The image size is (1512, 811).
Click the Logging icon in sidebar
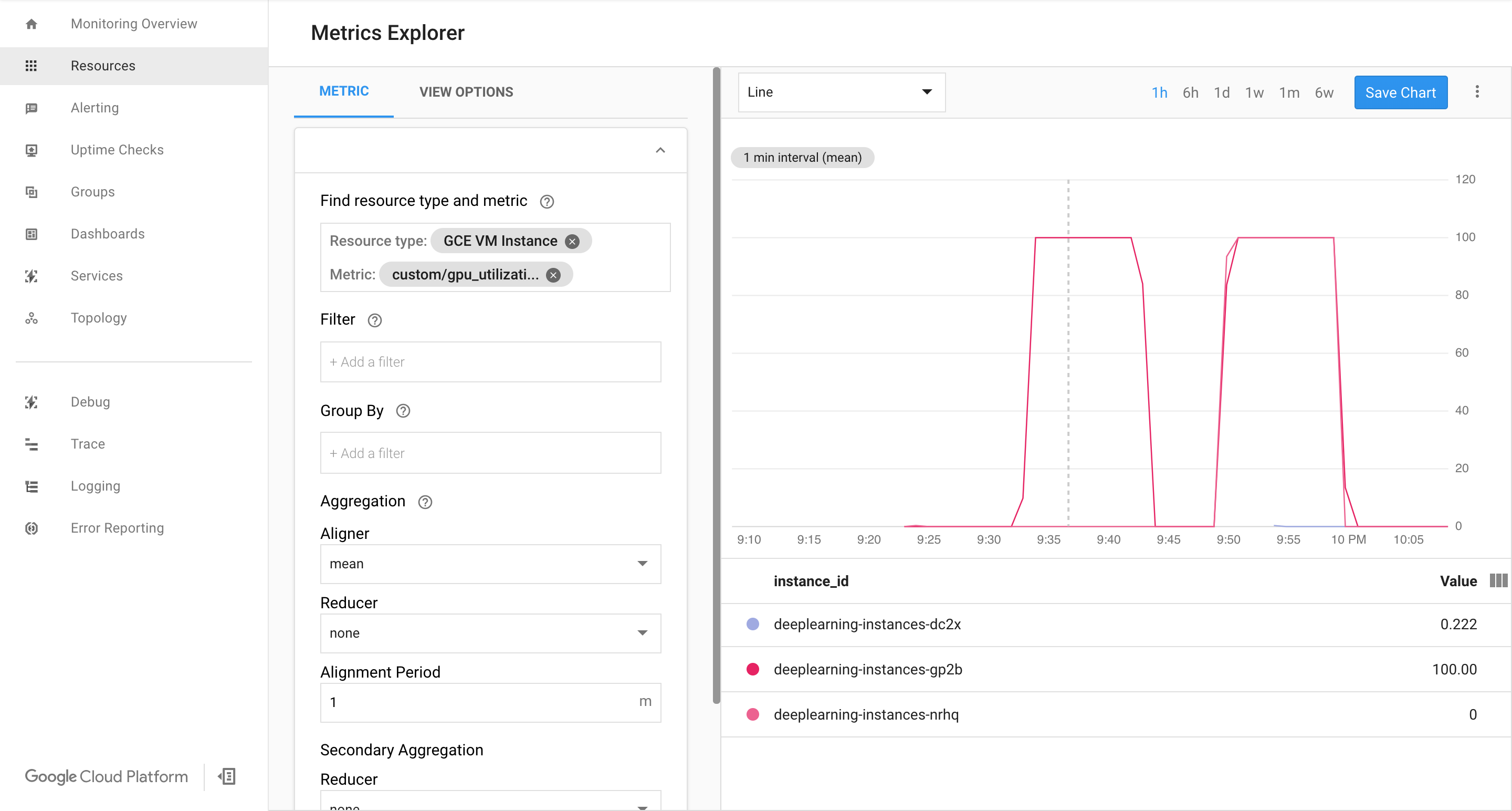click(32, 485)
